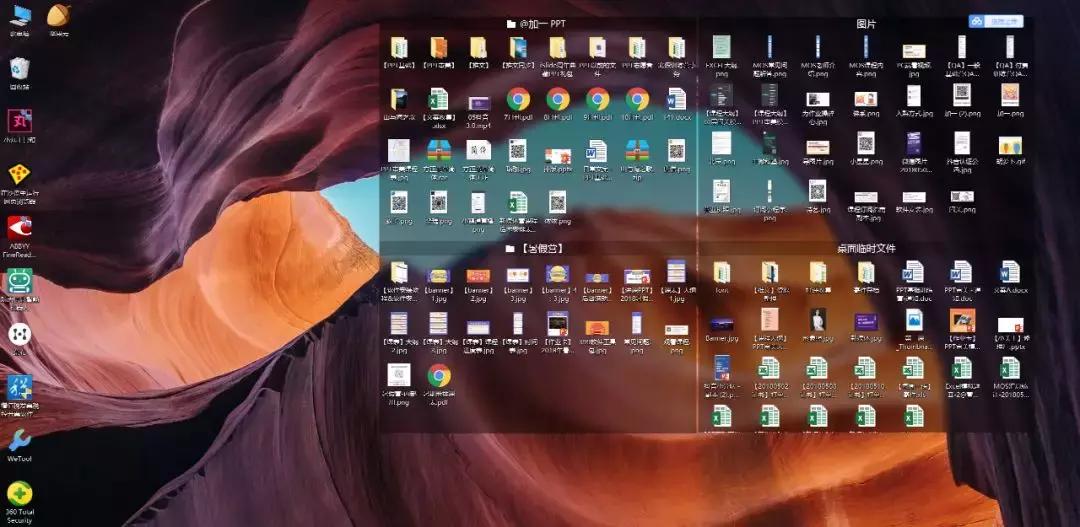Open Chrome PDF starting with 9 in @加一 PPT
The width and height of the screenshot is (1080, 527).
[598, 99]
